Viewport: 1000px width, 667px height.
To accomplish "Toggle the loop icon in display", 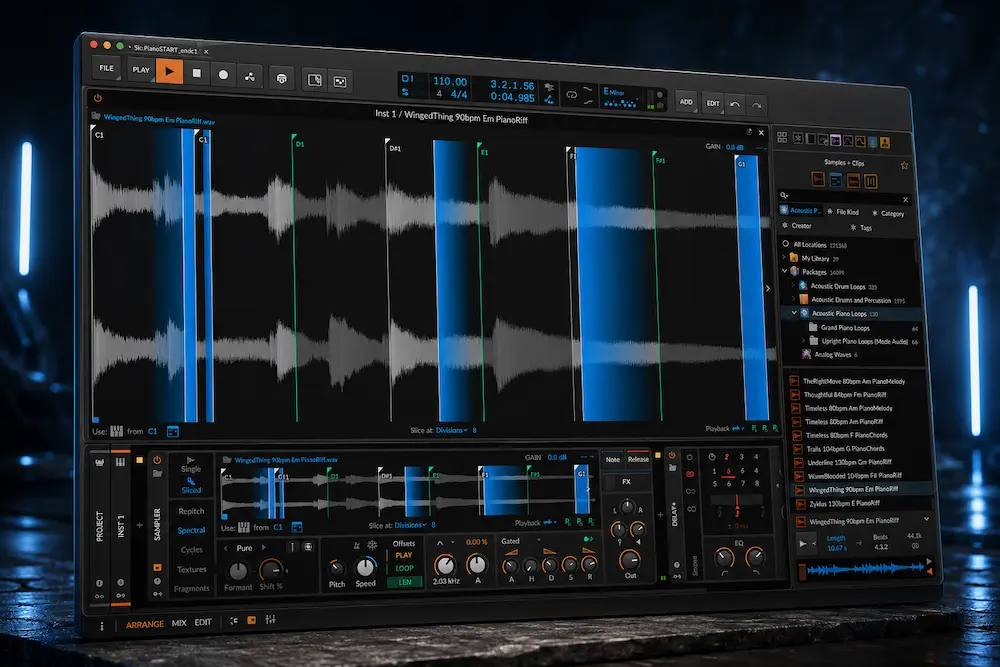I will (571, 94).
